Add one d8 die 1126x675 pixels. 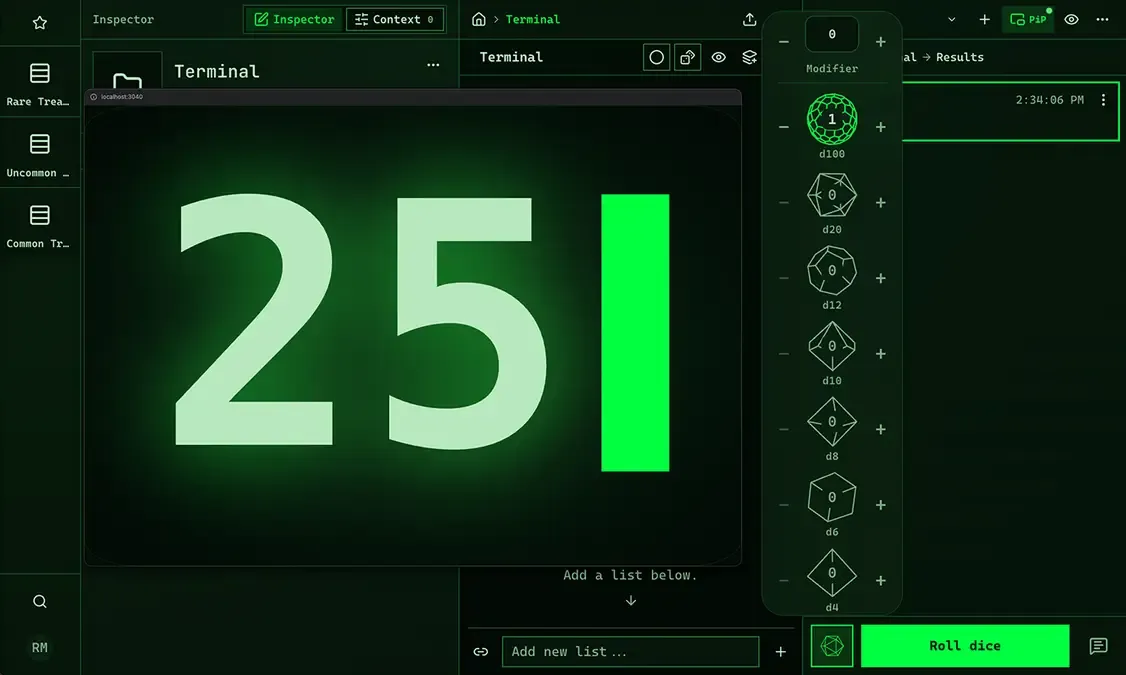(x=880, y=429)
